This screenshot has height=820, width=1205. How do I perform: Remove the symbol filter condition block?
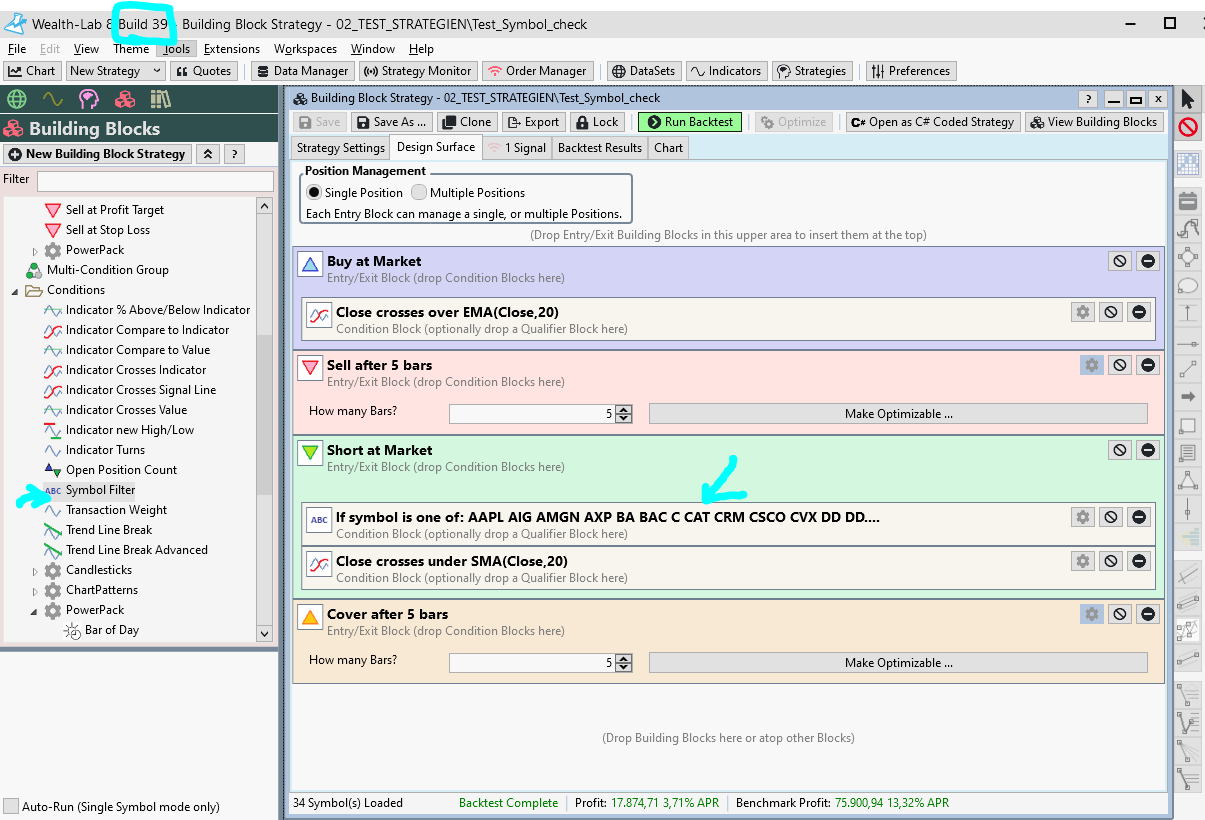(x=1138, y=517)
